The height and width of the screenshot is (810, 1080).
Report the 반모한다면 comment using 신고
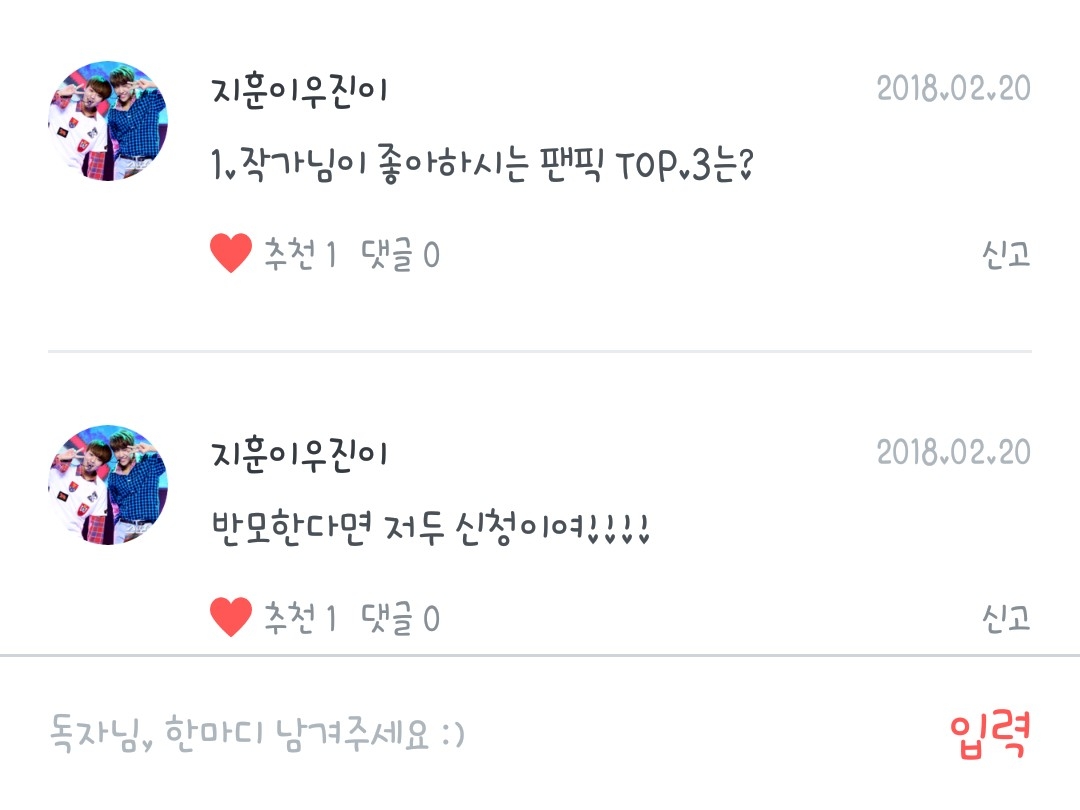[x=1006, y=618]
